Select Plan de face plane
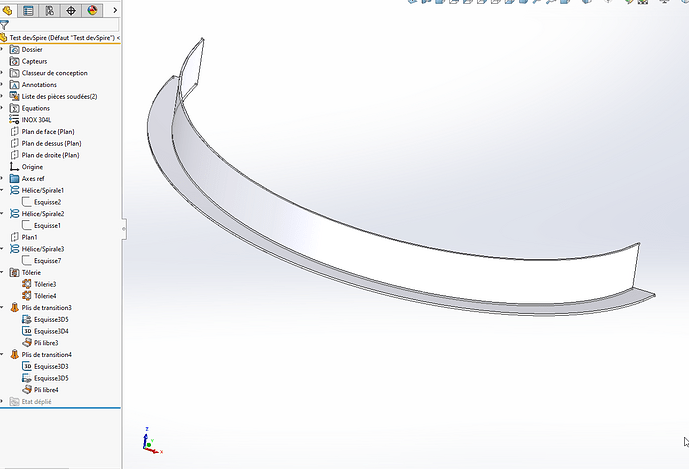The width and height of the screenshot is (689, 469). 48,132
